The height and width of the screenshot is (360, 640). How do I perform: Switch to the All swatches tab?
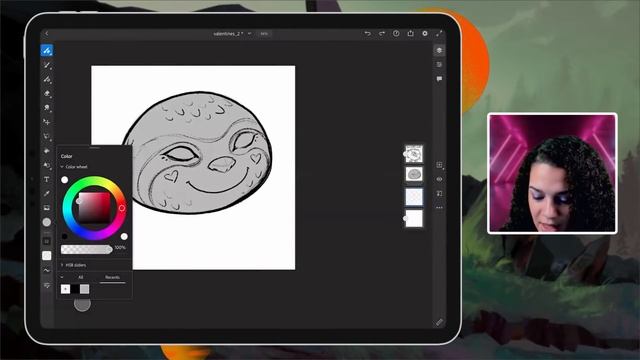pos(81,278)
